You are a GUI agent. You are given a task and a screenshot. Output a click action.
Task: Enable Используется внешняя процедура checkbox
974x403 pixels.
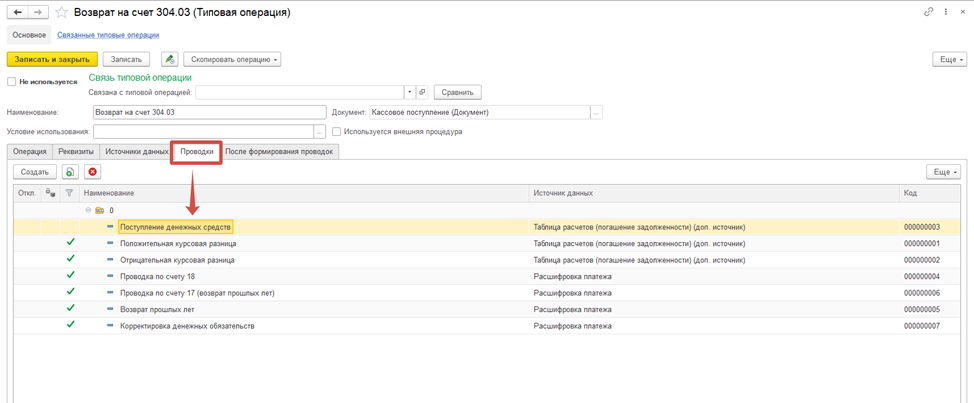click(x=336, y=132)
